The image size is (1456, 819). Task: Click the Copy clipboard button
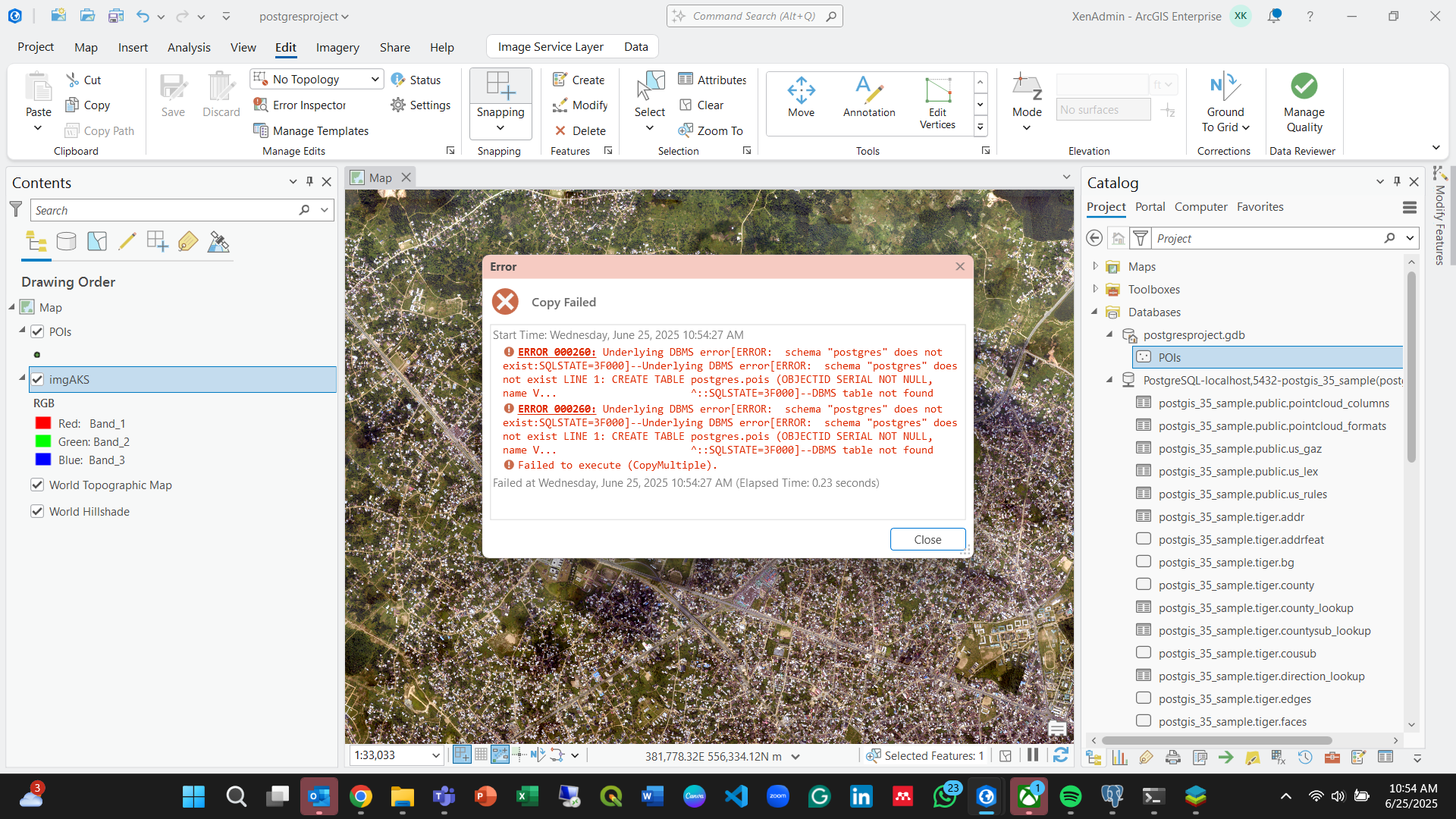pyautogui.click(x=88, y=105)
